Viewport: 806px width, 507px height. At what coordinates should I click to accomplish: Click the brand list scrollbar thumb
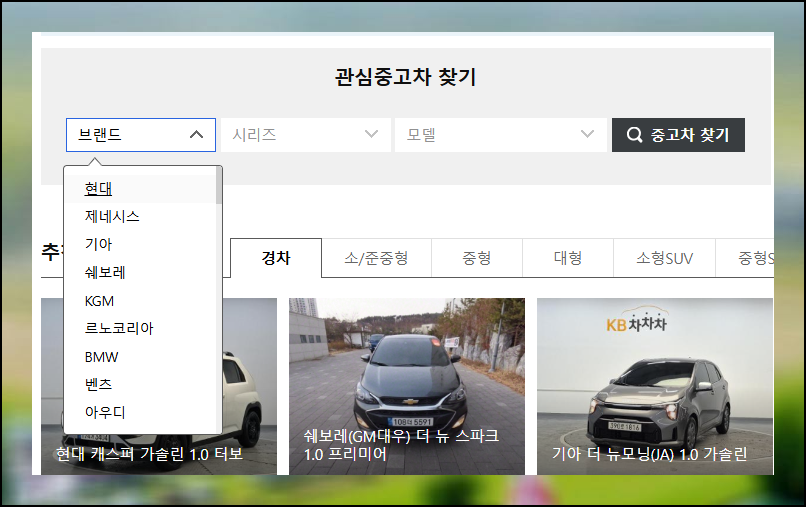219,186
